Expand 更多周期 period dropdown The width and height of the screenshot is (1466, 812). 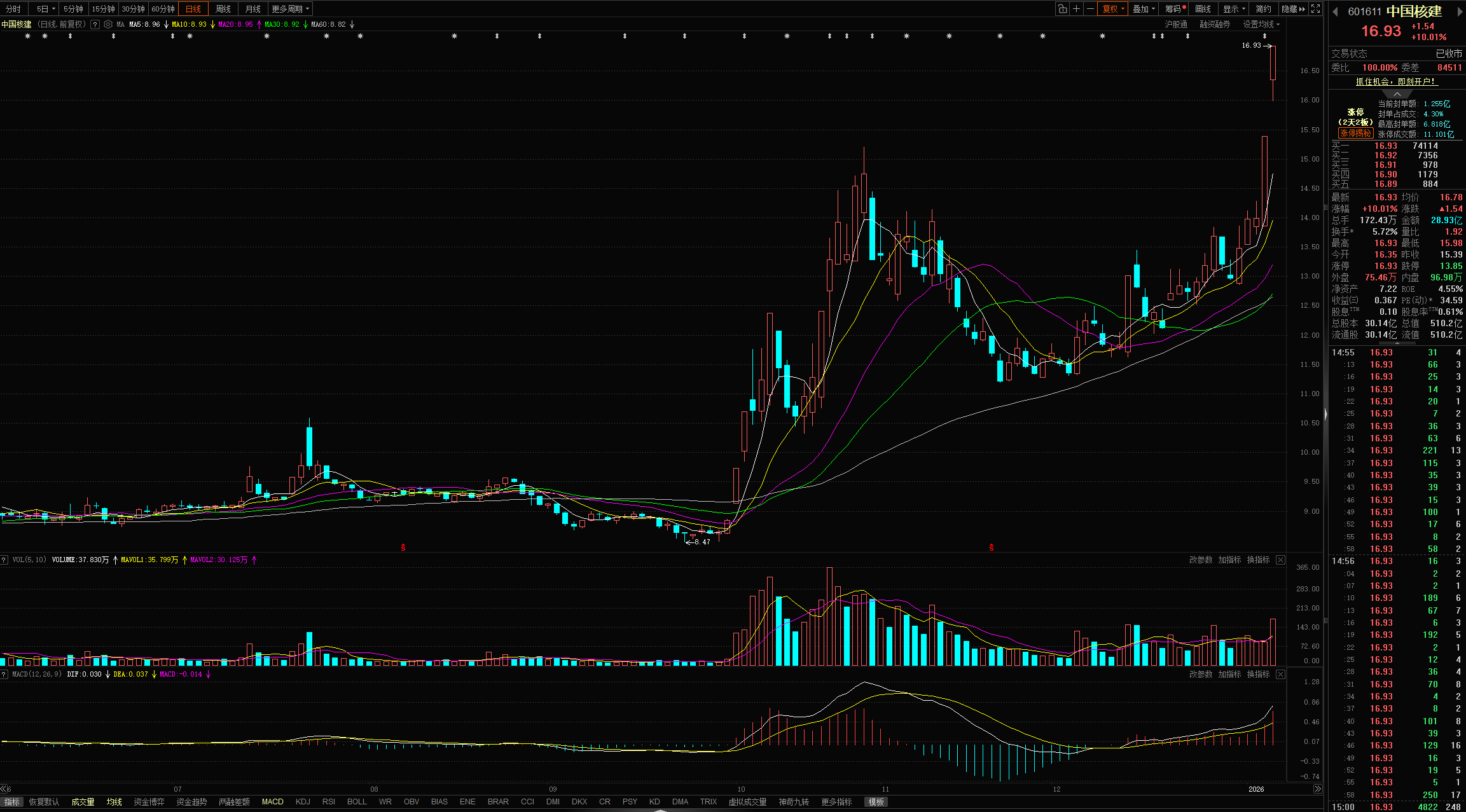click(290, 9)
